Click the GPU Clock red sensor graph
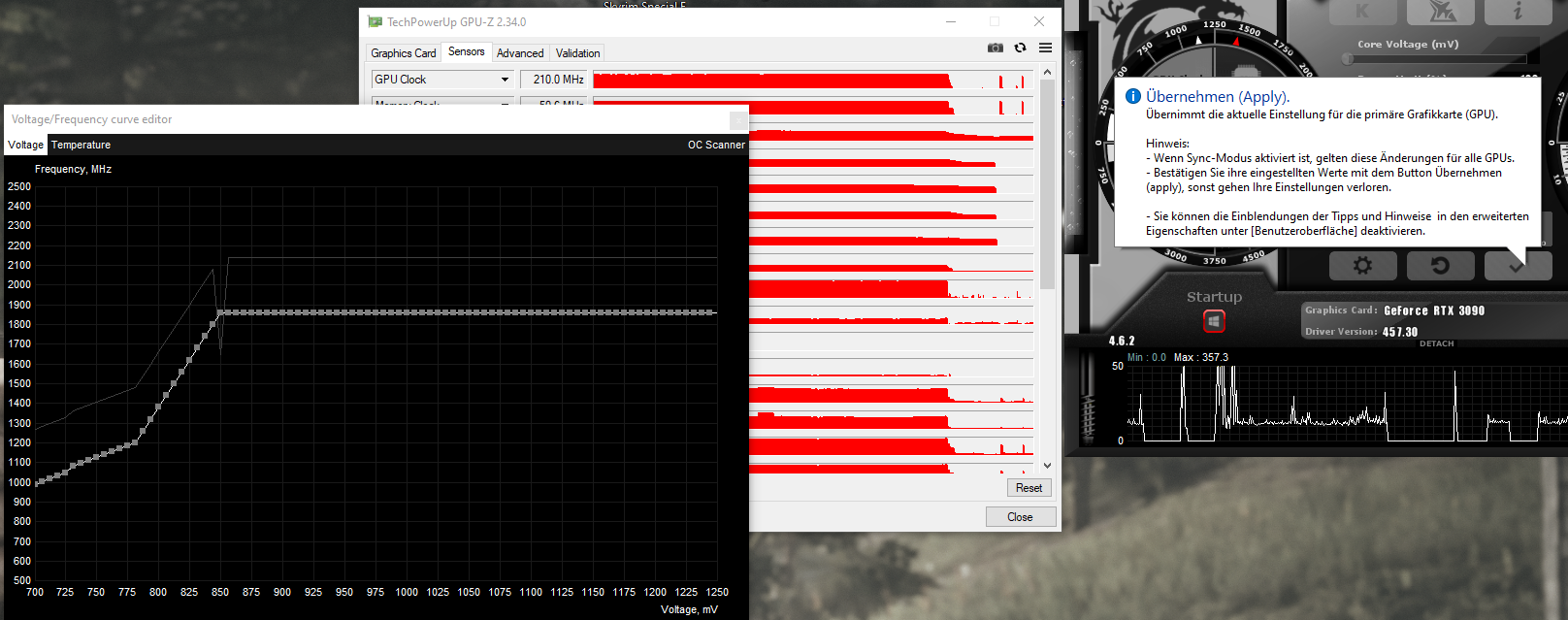This screenshot has height=620, width=1568. tap(813, 80)
